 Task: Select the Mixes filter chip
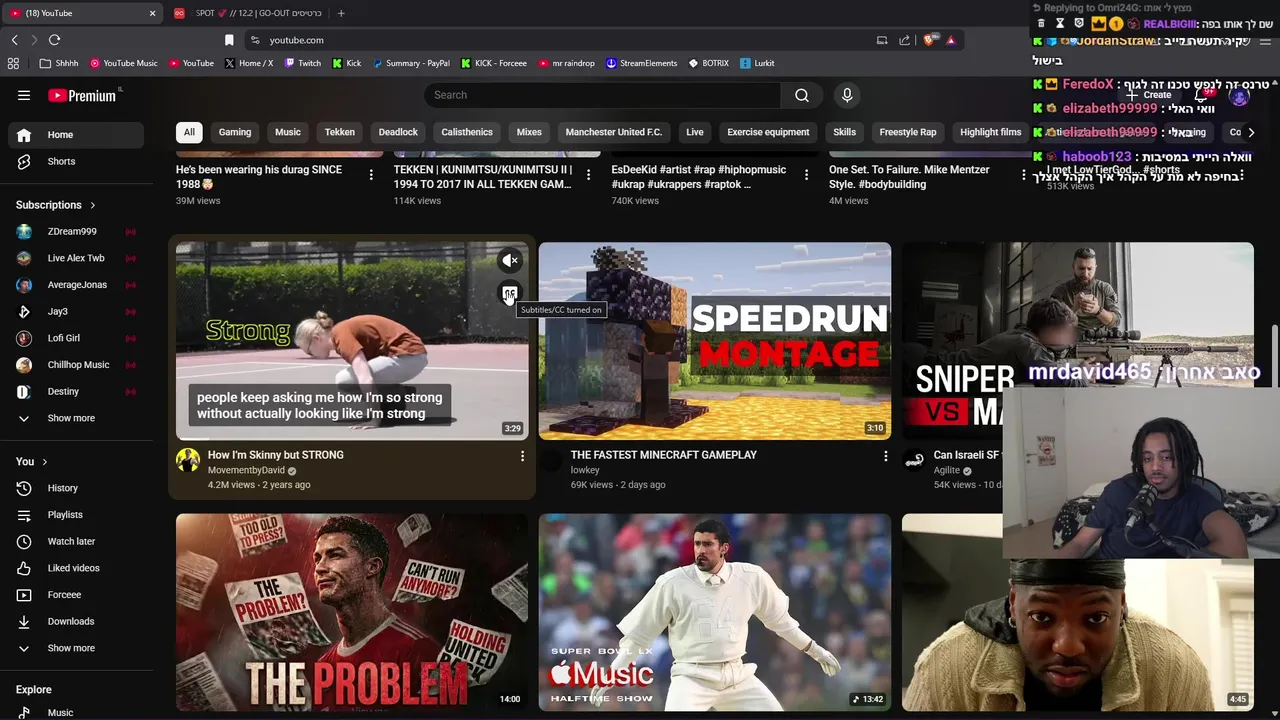click(529, 132)
